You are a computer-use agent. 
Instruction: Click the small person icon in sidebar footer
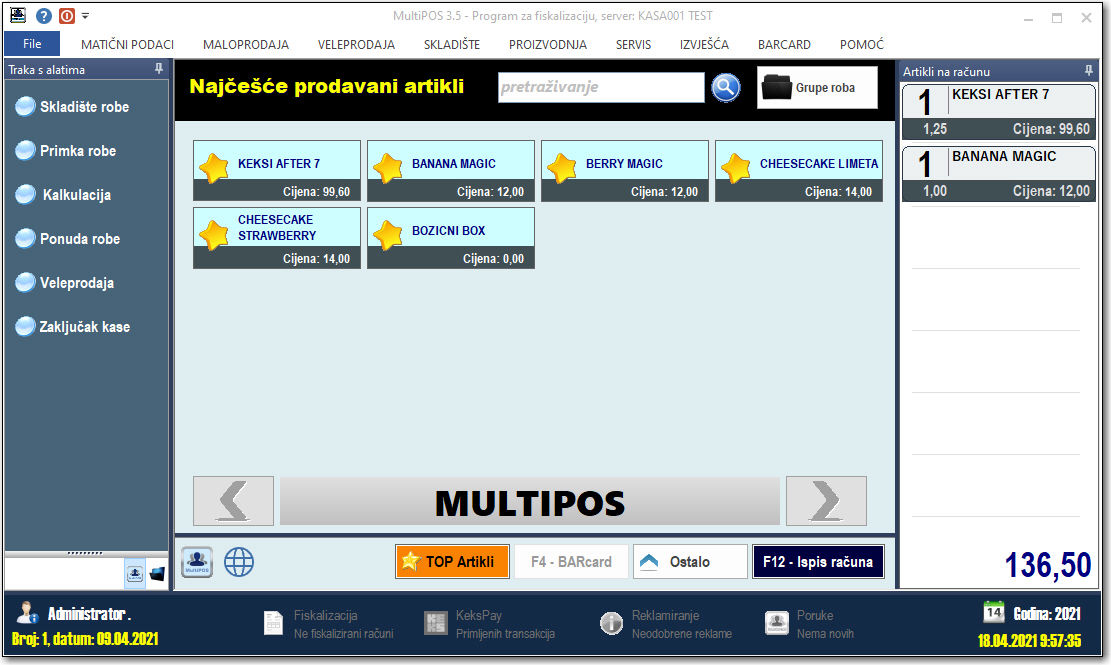(135, 574)
